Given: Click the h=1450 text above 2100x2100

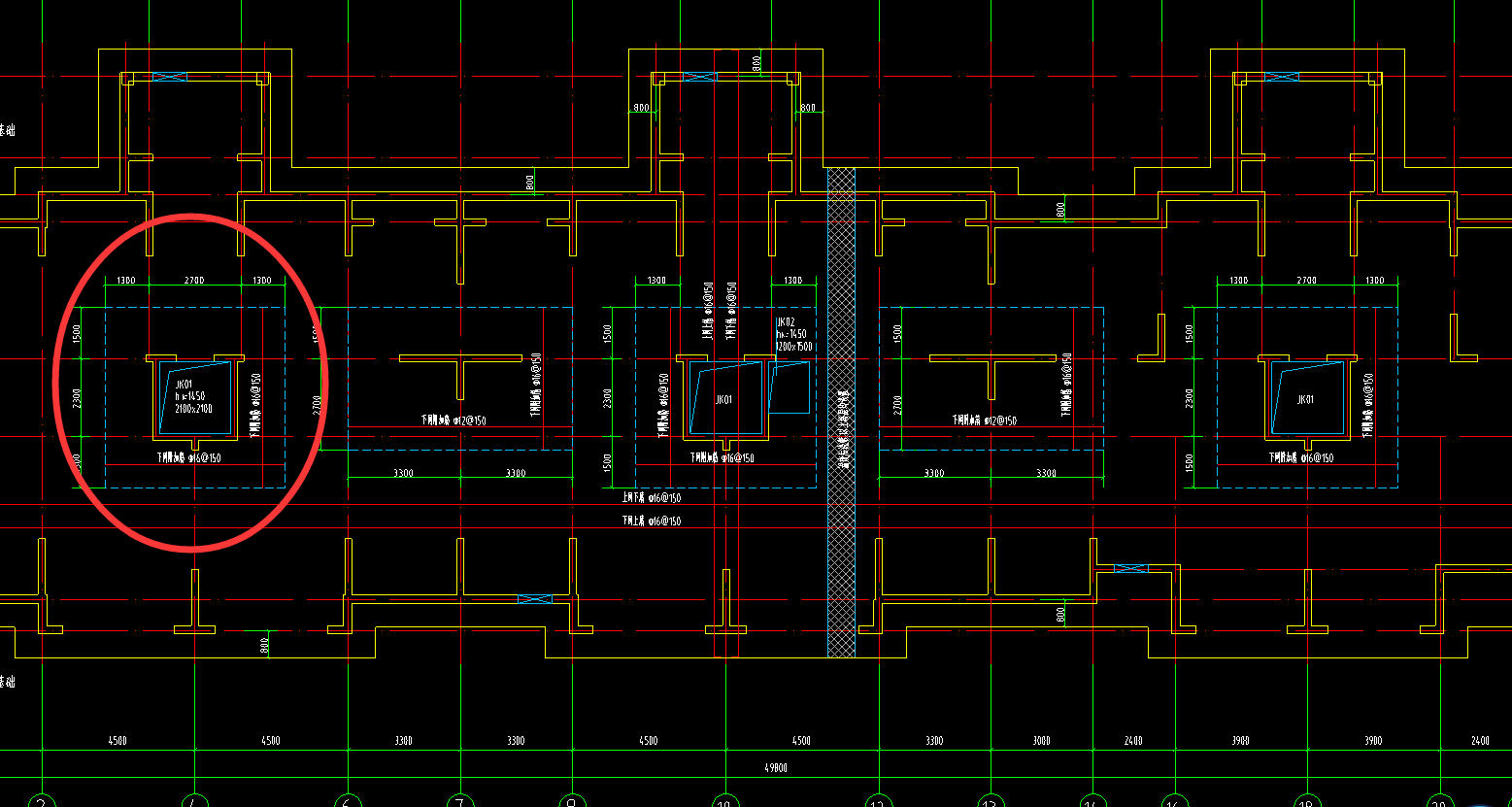Looking at the screenshot, I should pyautogui.click(x=189, y=396).
